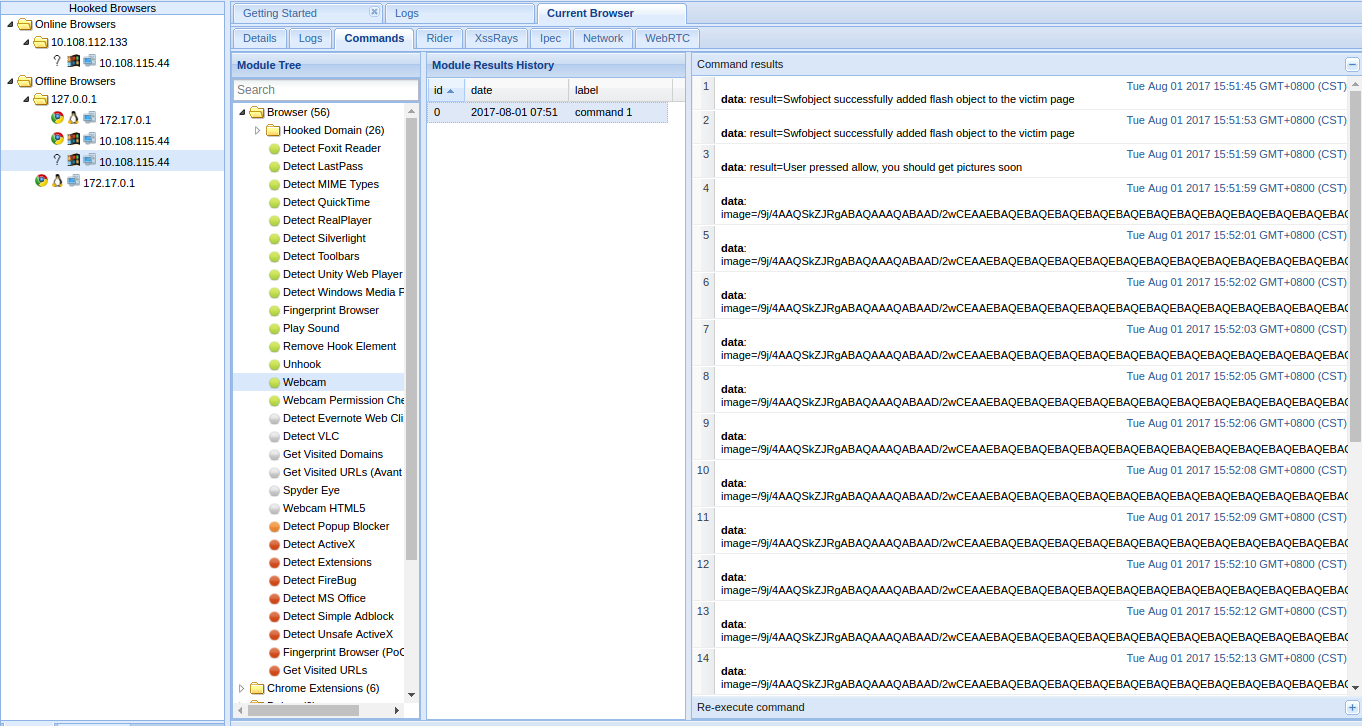Expand the Re-execute command panel
The height and width of the screenshot is (726, 1362).
tap(1352, 707)
